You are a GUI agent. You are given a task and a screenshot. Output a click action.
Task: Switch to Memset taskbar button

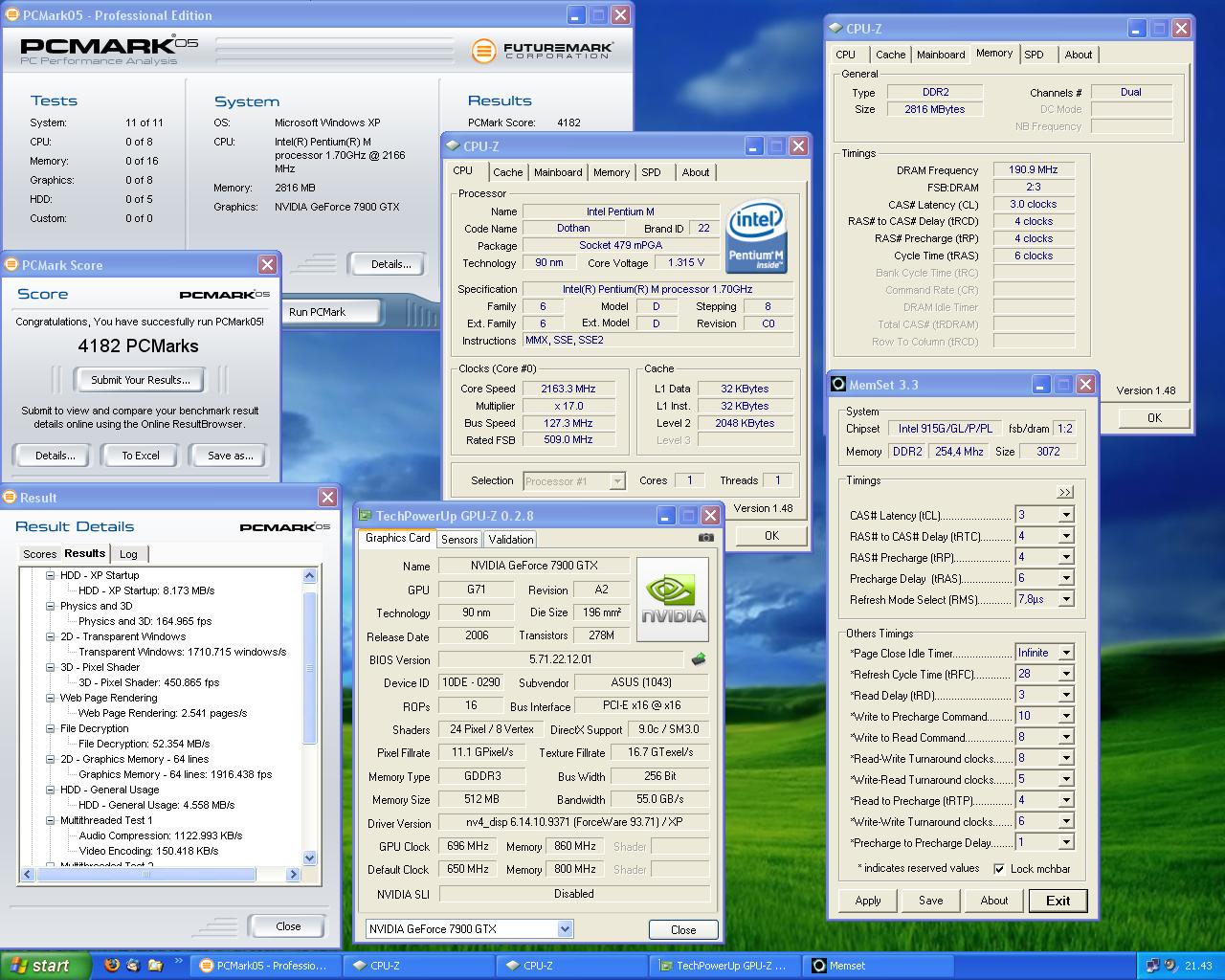coord(878,966)
